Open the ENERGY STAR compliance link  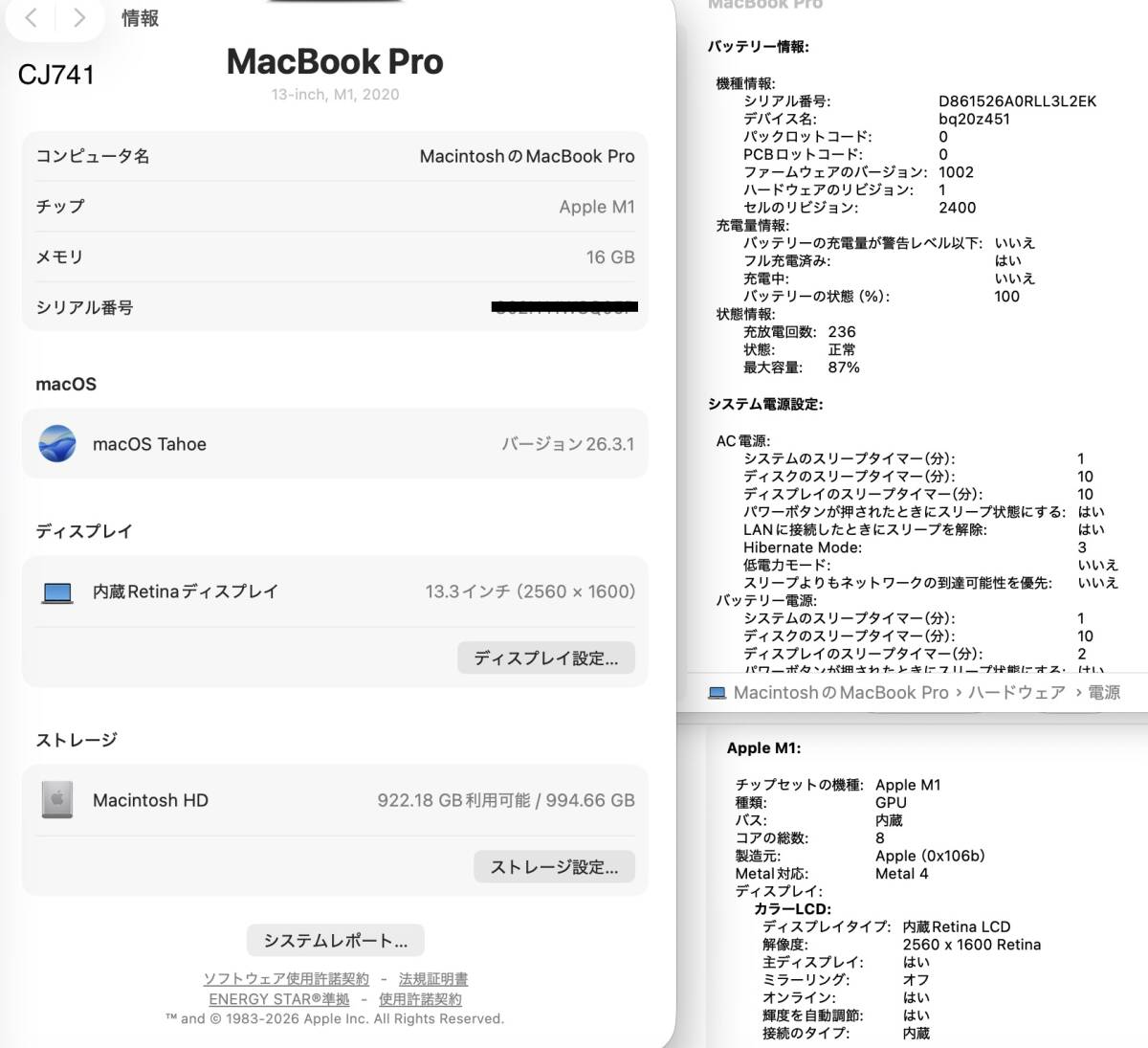click(x=279, y=999)
